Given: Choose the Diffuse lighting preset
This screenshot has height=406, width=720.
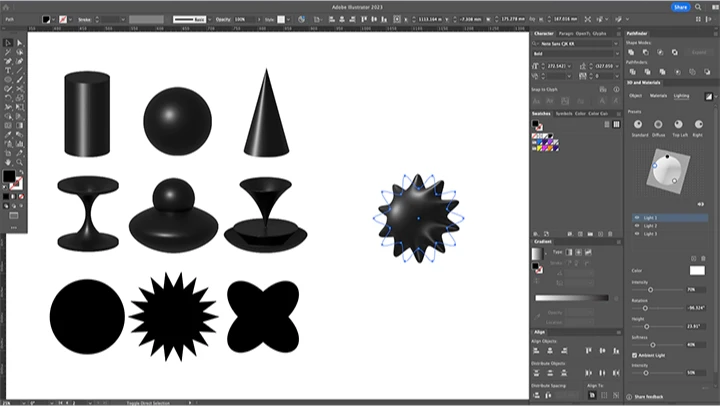Looking at the screenshot, I should pos(660,124).
